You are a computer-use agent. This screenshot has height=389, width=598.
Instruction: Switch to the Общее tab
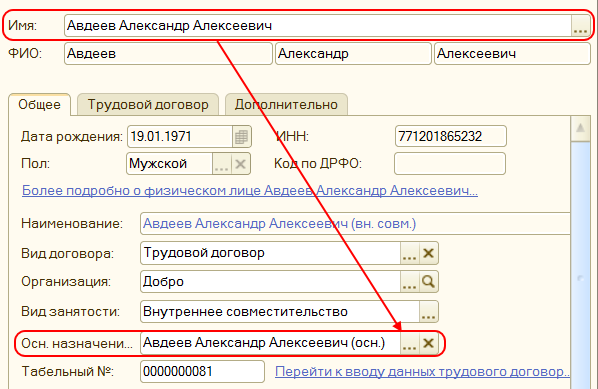(x=40, y=104)
